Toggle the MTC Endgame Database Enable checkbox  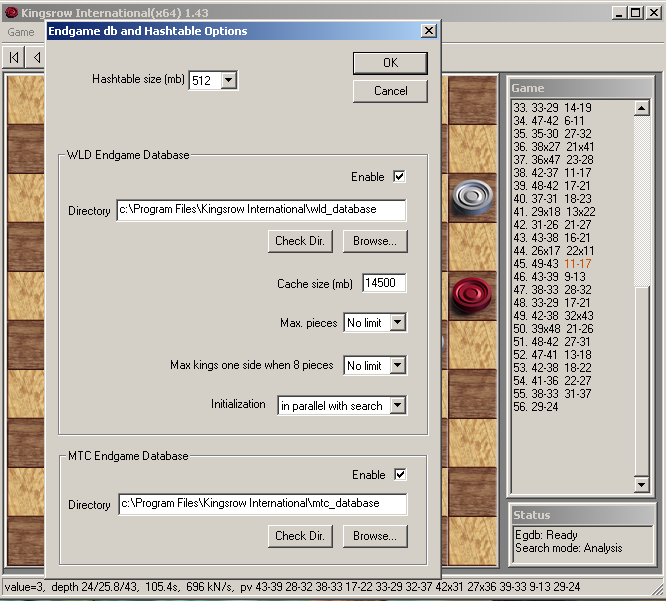400,474
